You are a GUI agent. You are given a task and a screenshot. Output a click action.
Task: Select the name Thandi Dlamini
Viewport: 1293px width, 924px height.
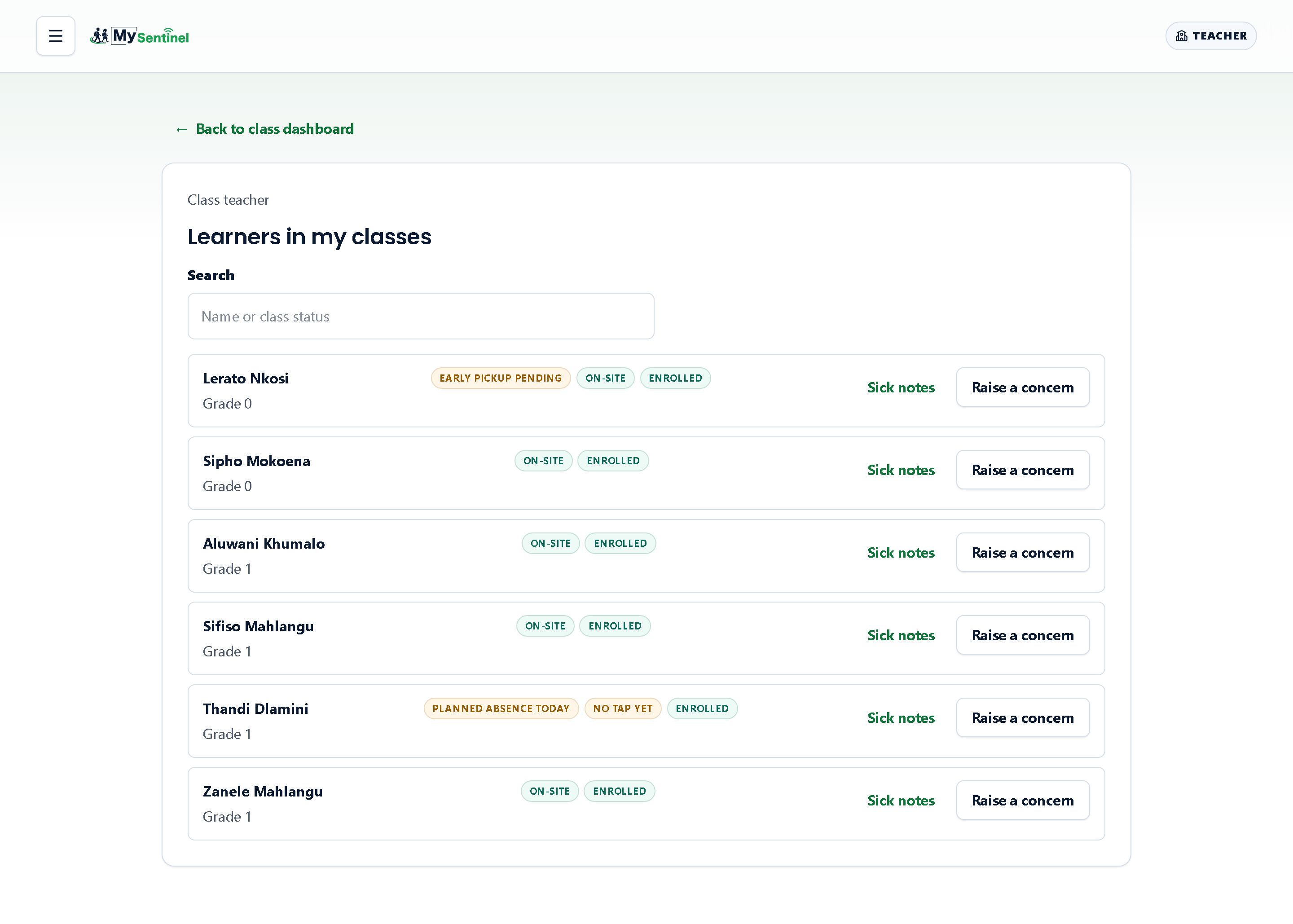(x=255, y=709)
